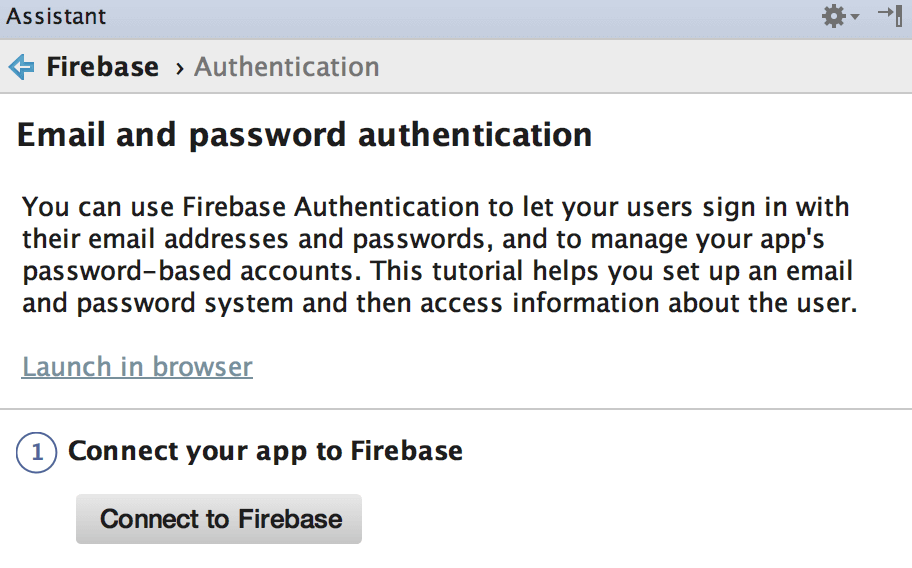Click the breadcrumb chevron after Firebase
Viewport: 912px width, 568px height.
click(x=180, y=69)
